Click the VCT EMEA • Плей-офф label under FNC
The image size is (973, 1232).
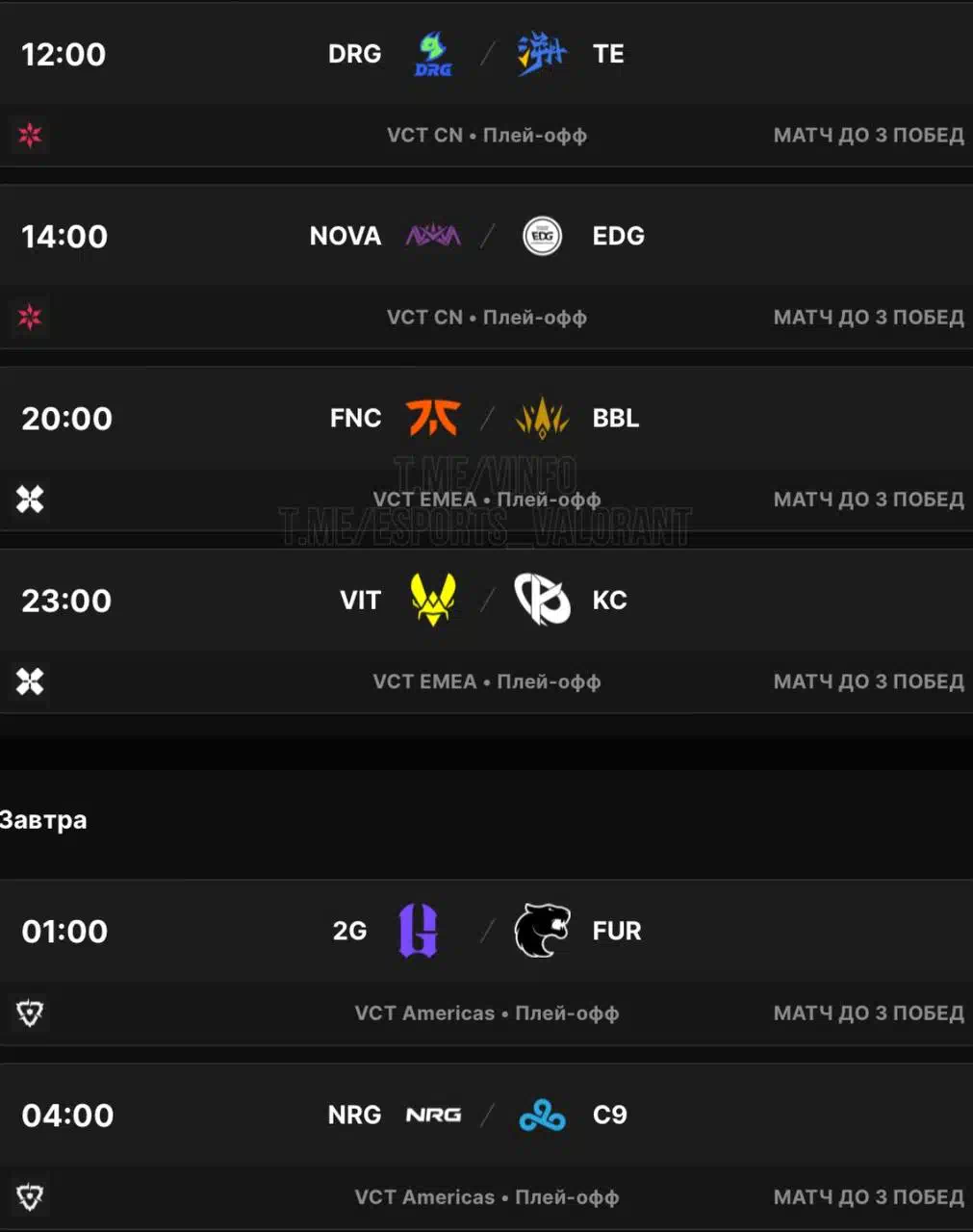tap(487, 499)
